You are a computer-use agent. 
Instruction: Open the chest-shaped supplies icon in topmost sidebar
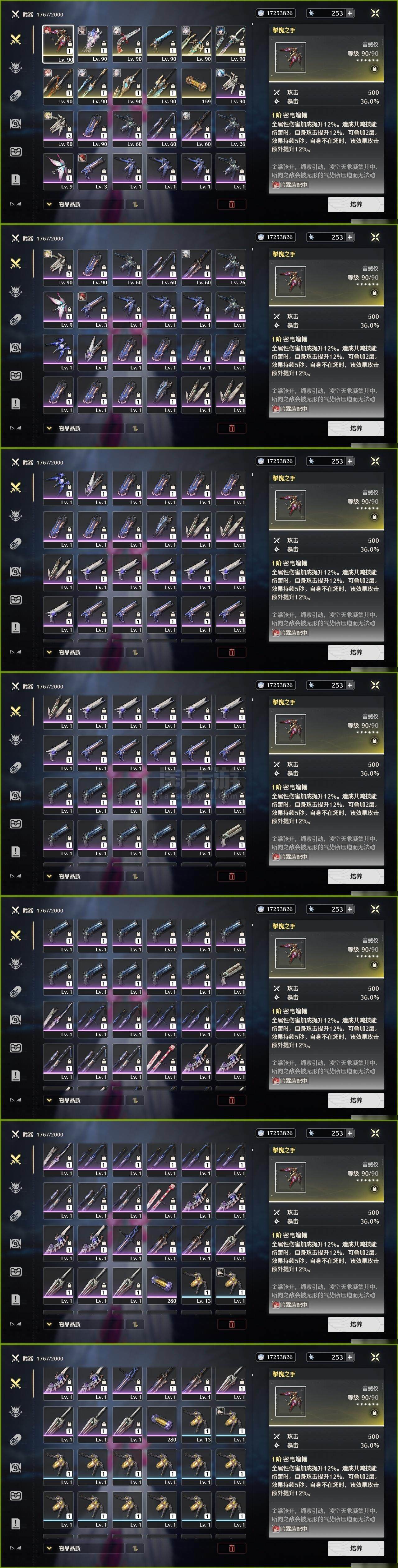point(16,152)
